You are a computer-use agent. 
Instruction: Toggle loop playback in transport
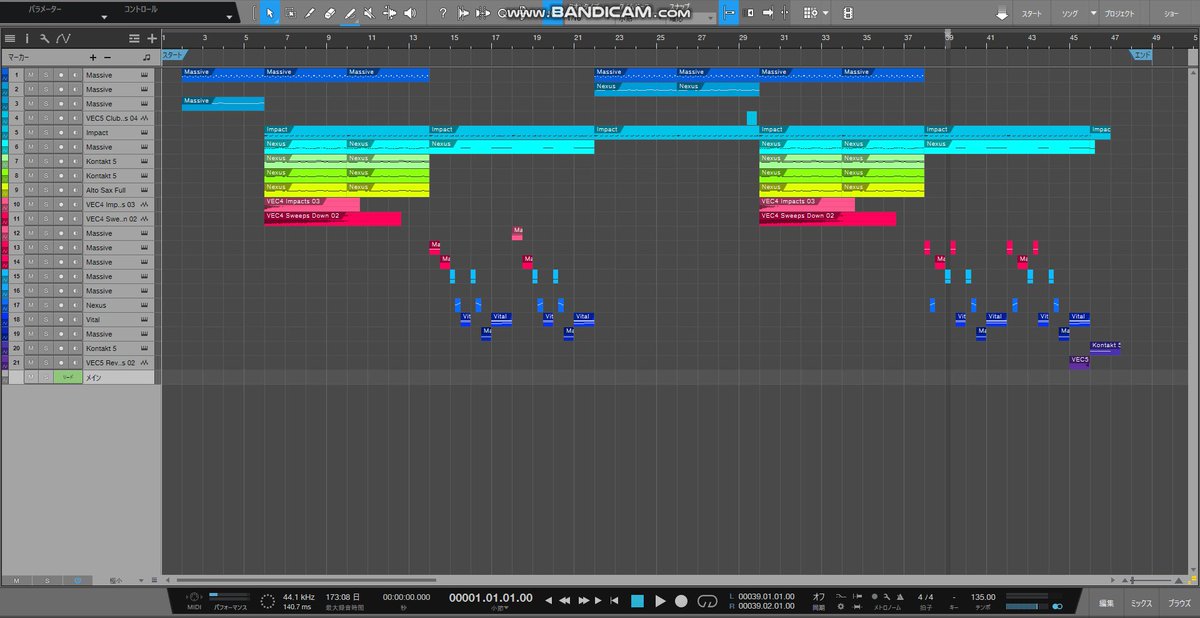(x=708, y=601)
